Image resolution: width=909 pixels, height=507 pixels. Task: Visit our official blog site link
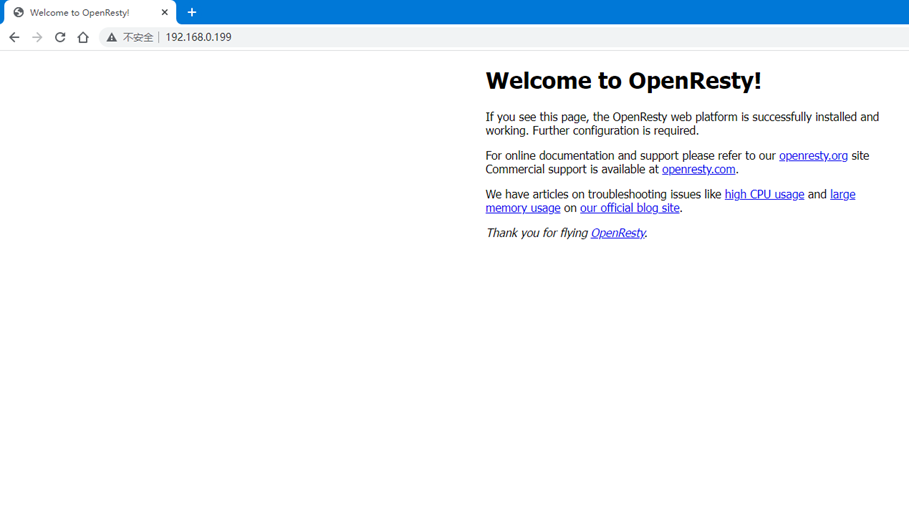[630, 208]
